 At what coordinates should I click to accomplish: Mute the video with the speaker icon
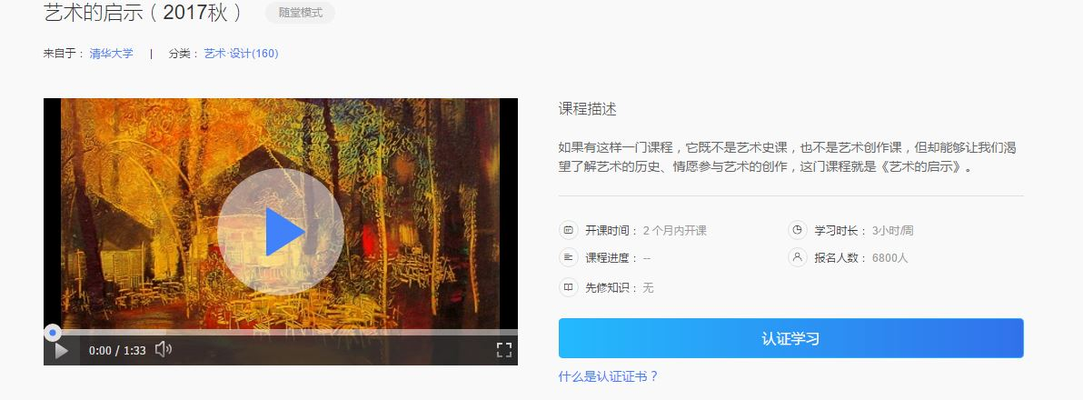tap(163, 350)
